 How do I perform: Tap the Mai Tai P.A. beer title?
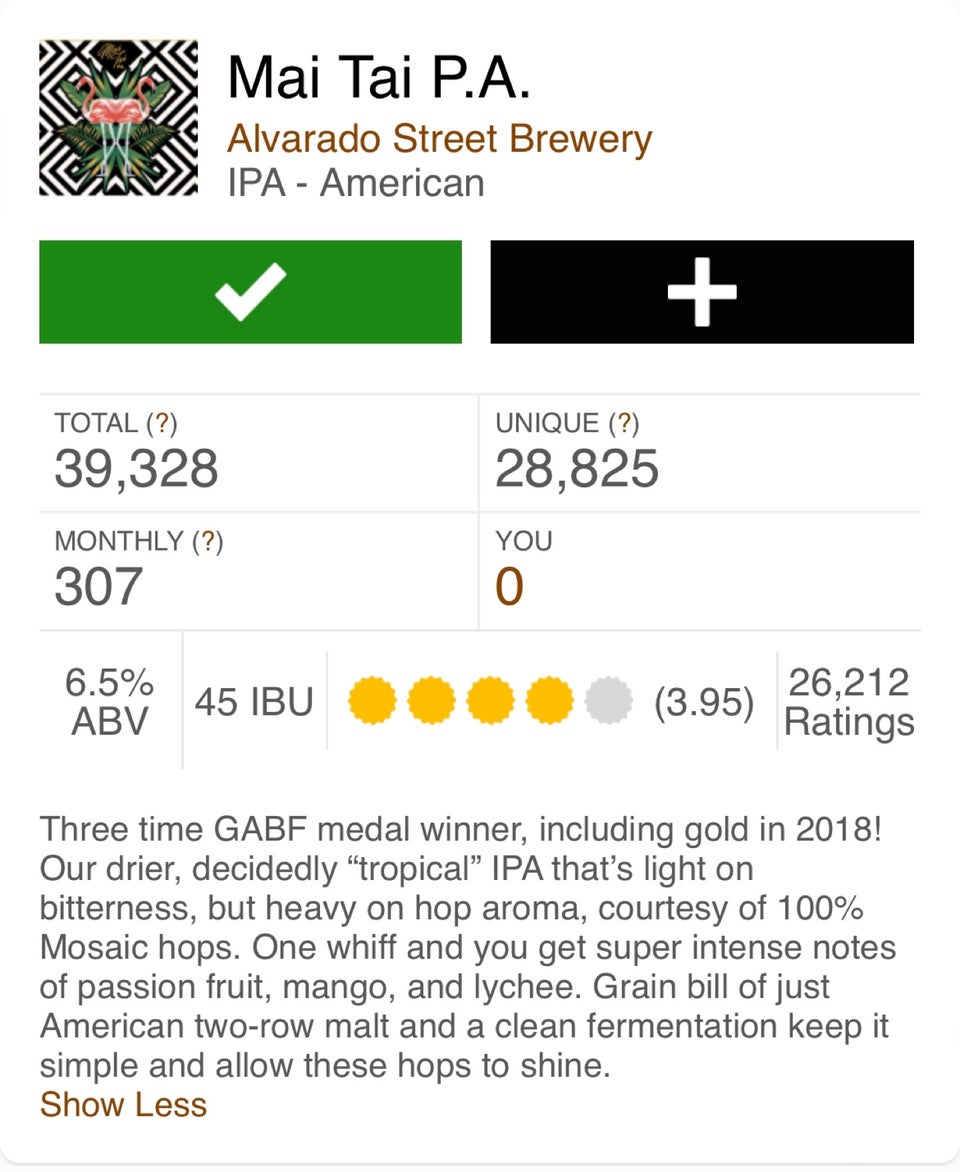(x=378, y=76)
